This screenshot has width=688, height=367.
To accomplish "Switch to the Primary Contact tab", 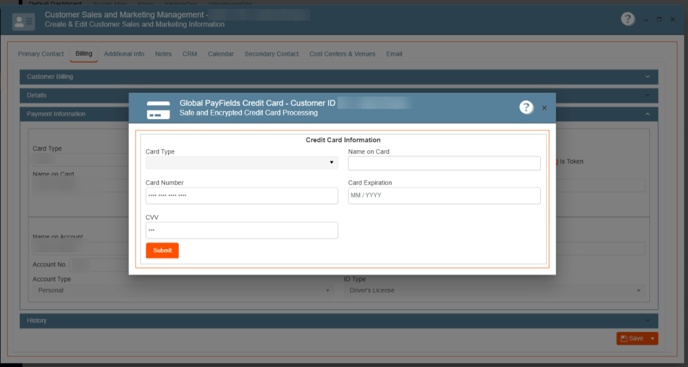I will pyautogui.click(x=41, y=54).
